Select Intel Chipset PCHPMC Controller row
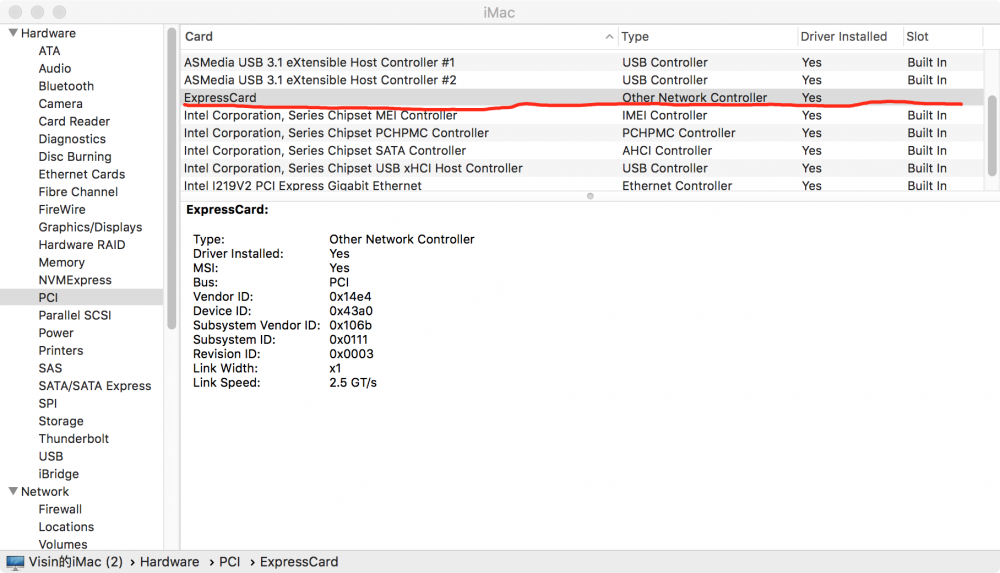Viewport: 1000px width, 573px height. [581, 133]
